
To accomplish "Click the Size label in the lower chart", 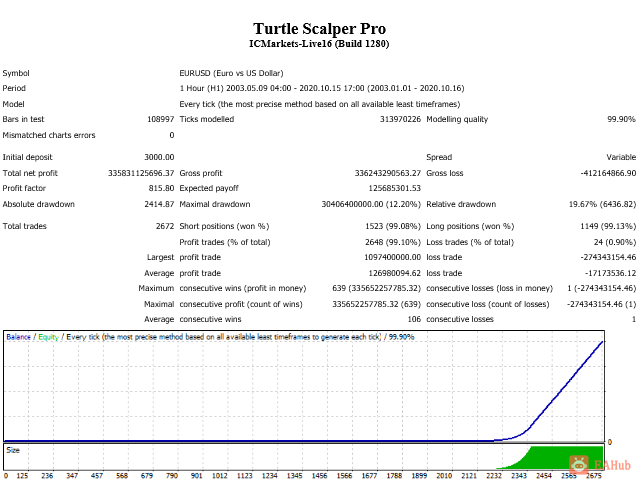I will (x=13, y=450).
